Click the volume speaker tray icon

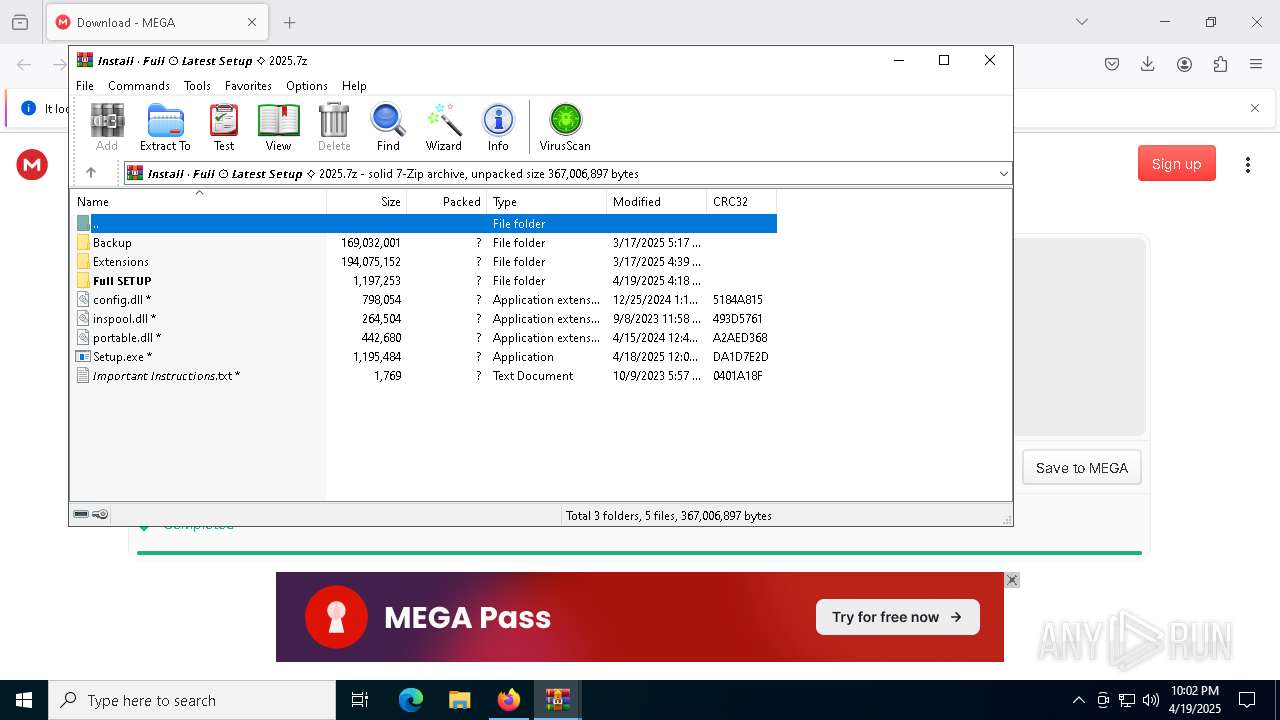click(1151, 700)
